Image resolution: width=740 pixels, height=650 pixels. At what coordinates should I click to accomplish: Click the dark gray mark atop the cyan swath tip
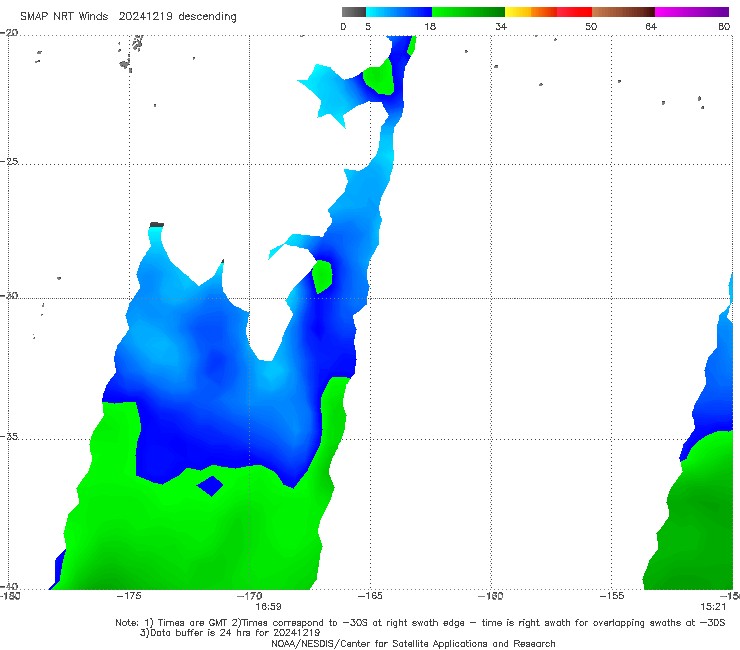(157, 225)
